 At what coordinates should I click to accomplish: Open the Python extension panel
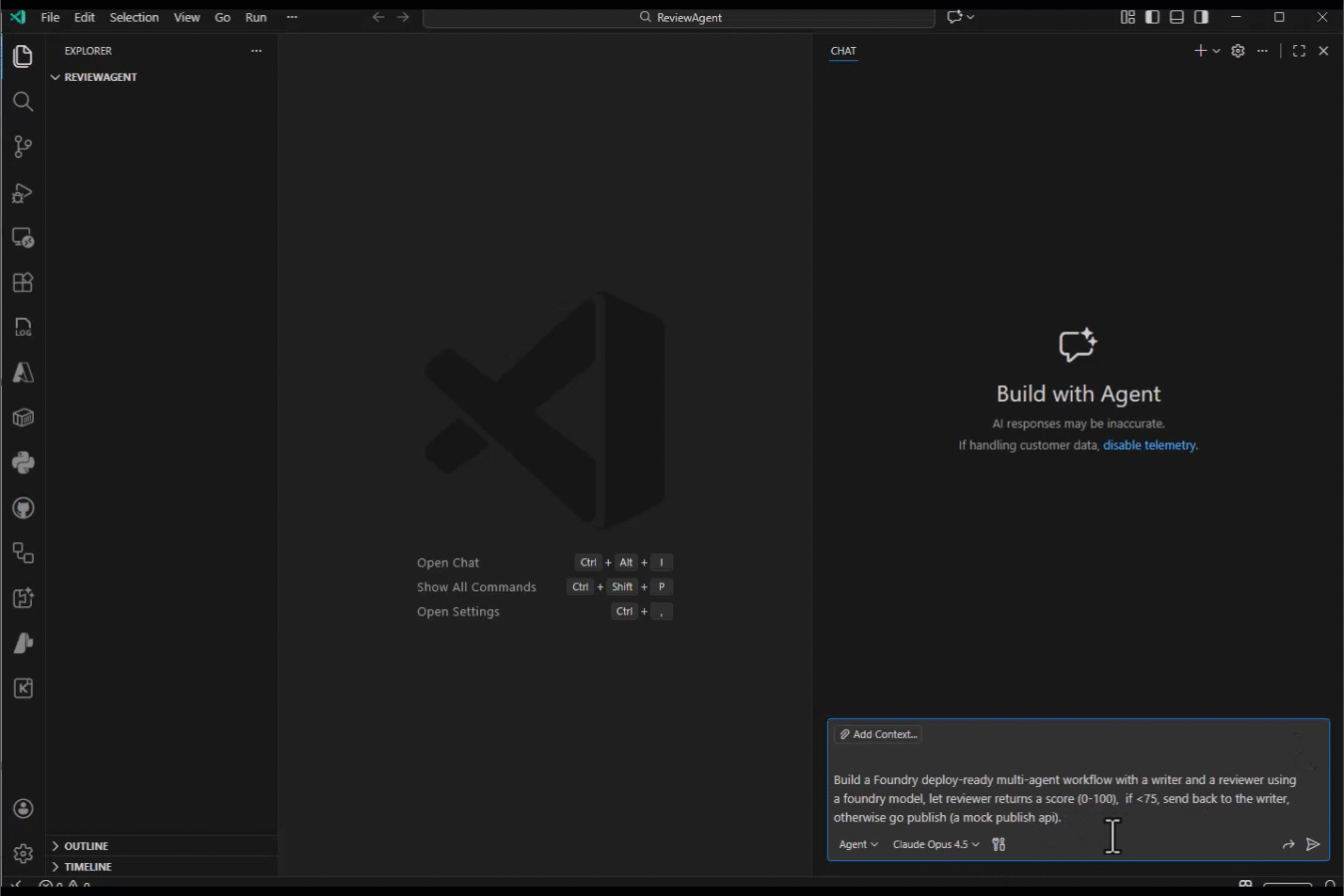[24, 463]
